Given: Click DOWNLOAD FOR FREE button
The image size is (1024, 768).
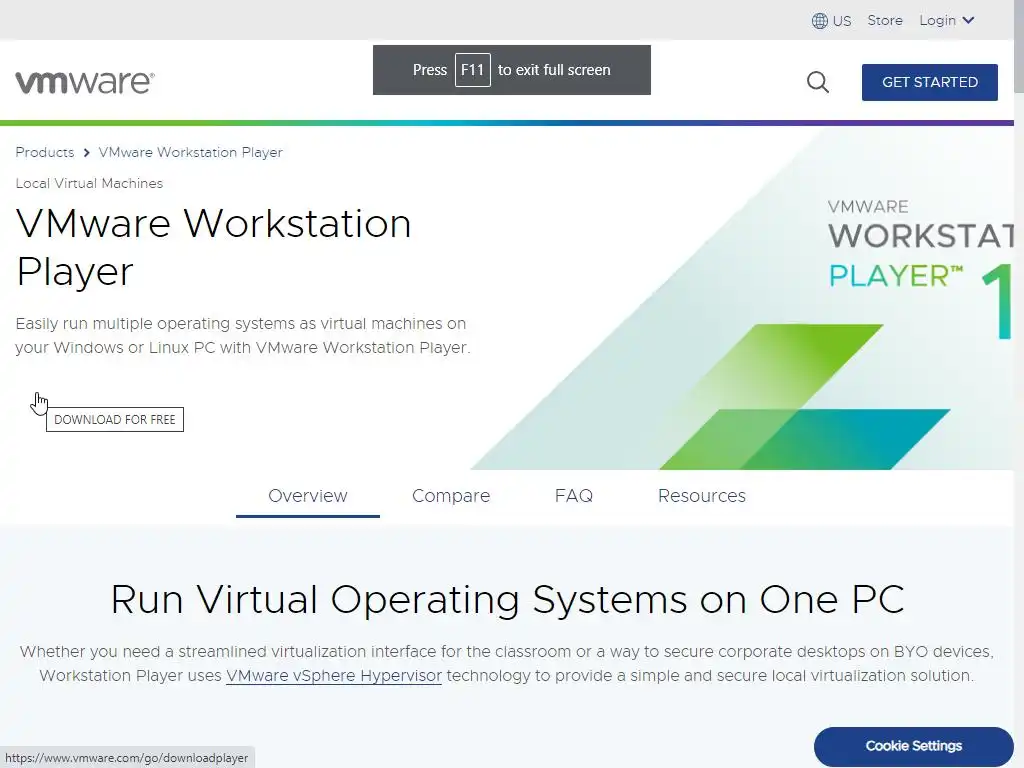Looking at the screenshot, I should 115,419.
